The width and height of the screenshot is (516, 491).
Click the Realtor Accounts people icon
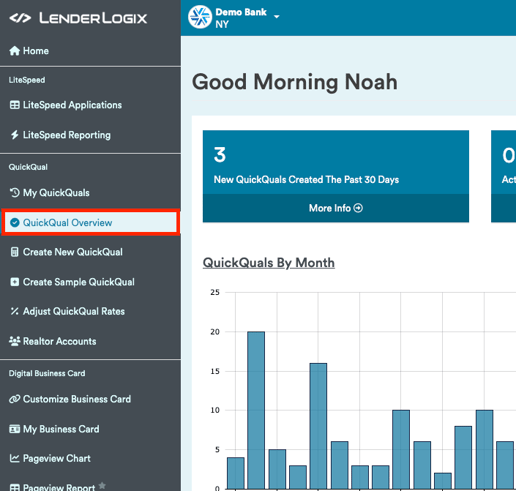tap(15, 341)
